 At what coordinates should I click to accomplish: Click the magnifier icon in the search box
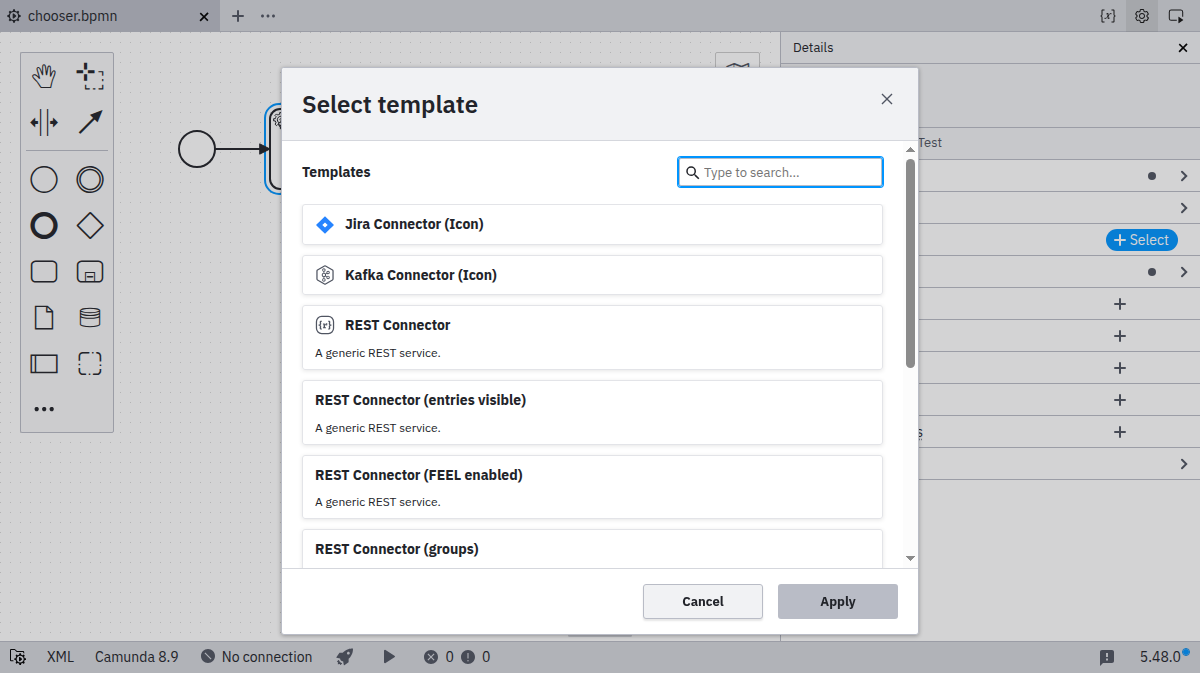[692, 172]
